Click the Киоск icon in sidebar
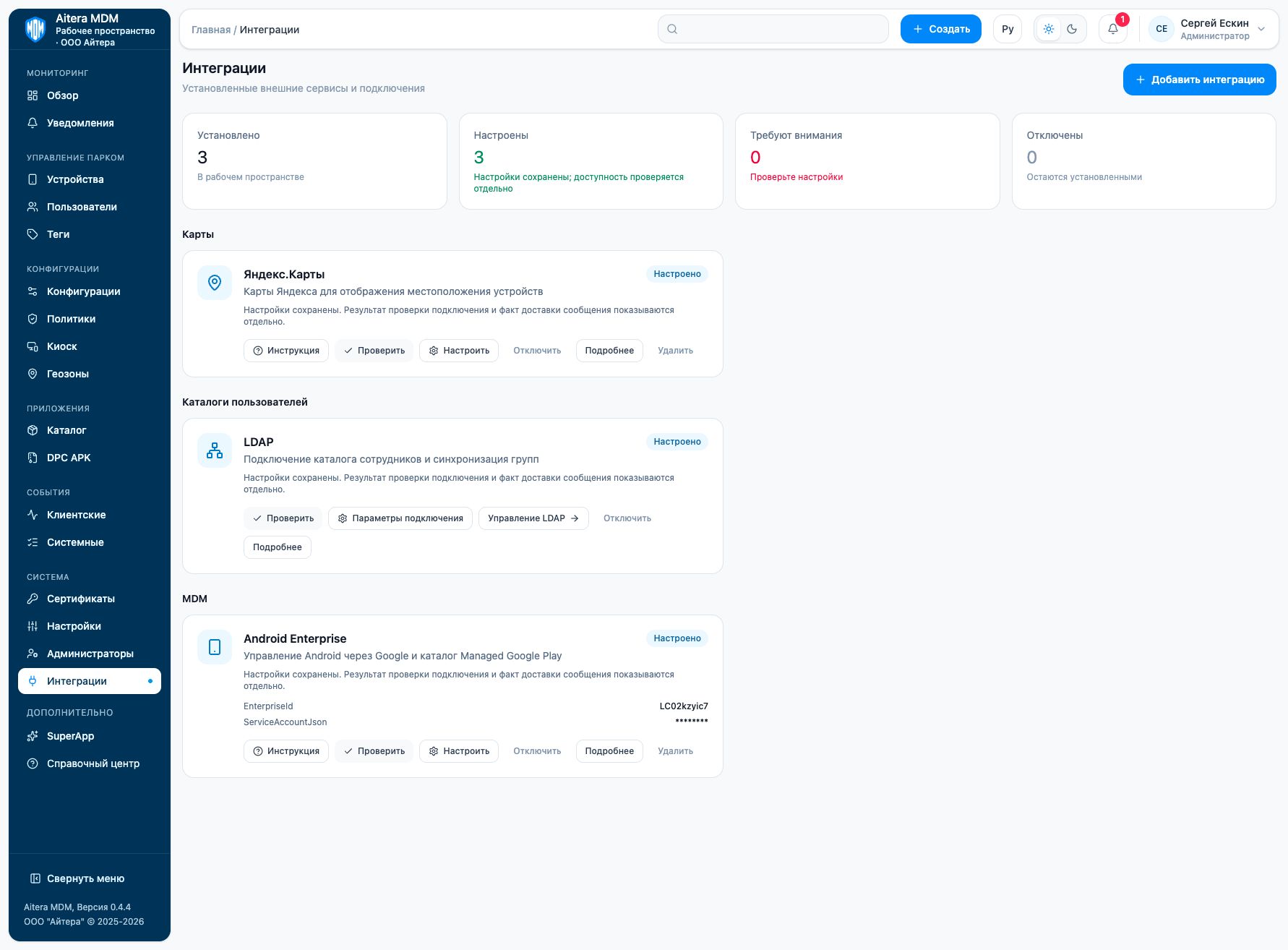The height and width of the screenshot is (950, 1288). (x=33, y=346)
